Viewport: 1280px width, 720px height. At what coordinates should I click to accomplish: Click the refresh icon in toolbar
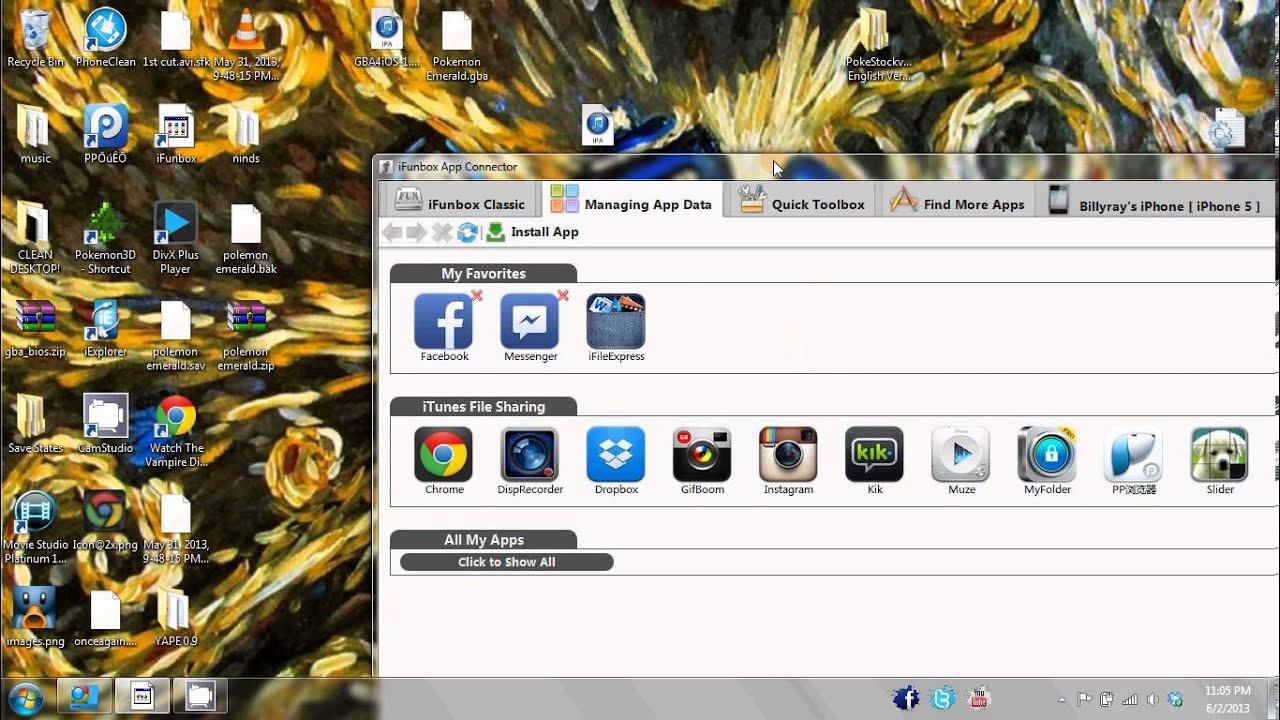[x=467, y=232]
